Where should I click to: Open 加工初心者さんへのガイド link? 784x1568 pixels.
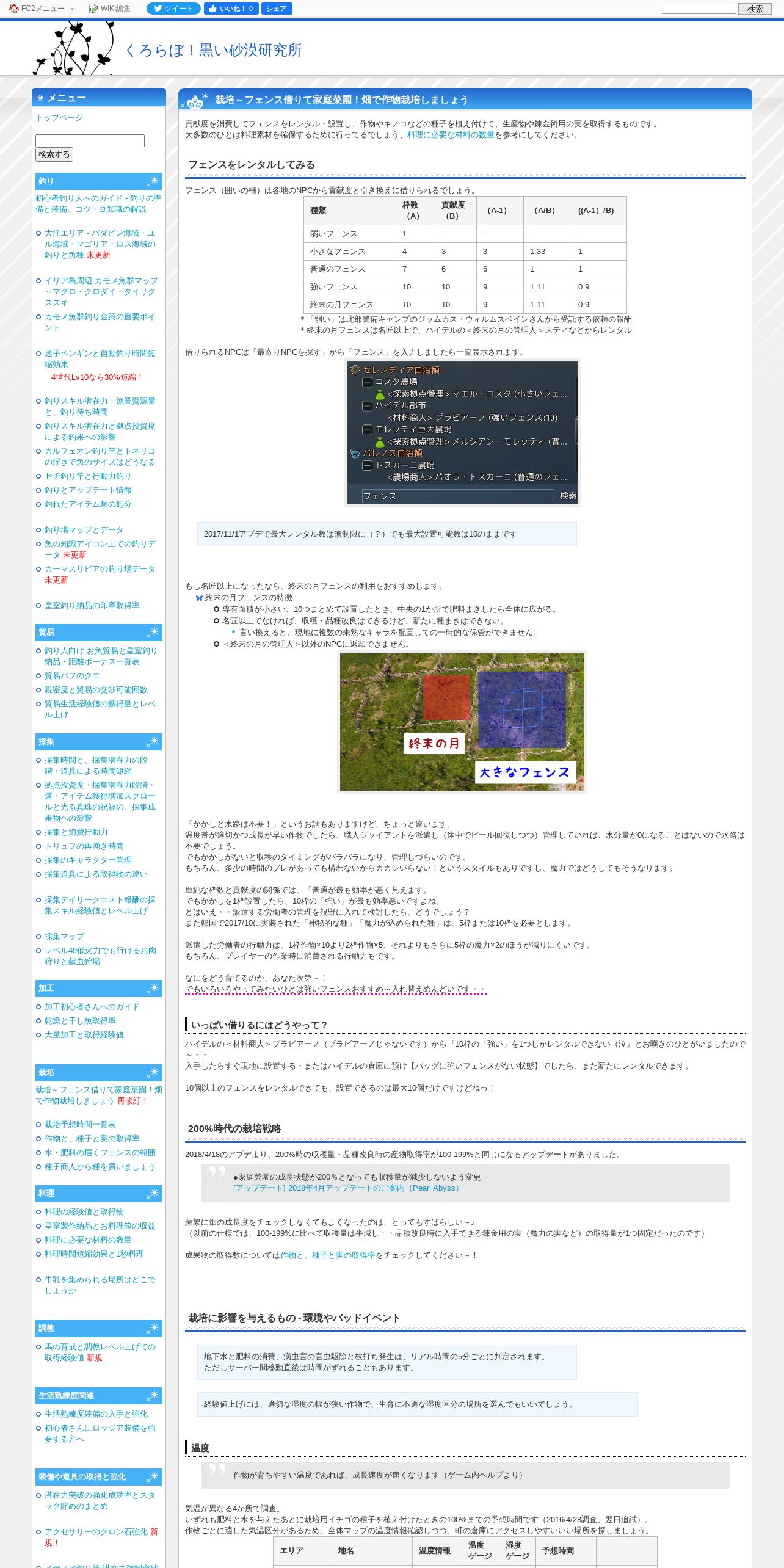click(92, 1007)
